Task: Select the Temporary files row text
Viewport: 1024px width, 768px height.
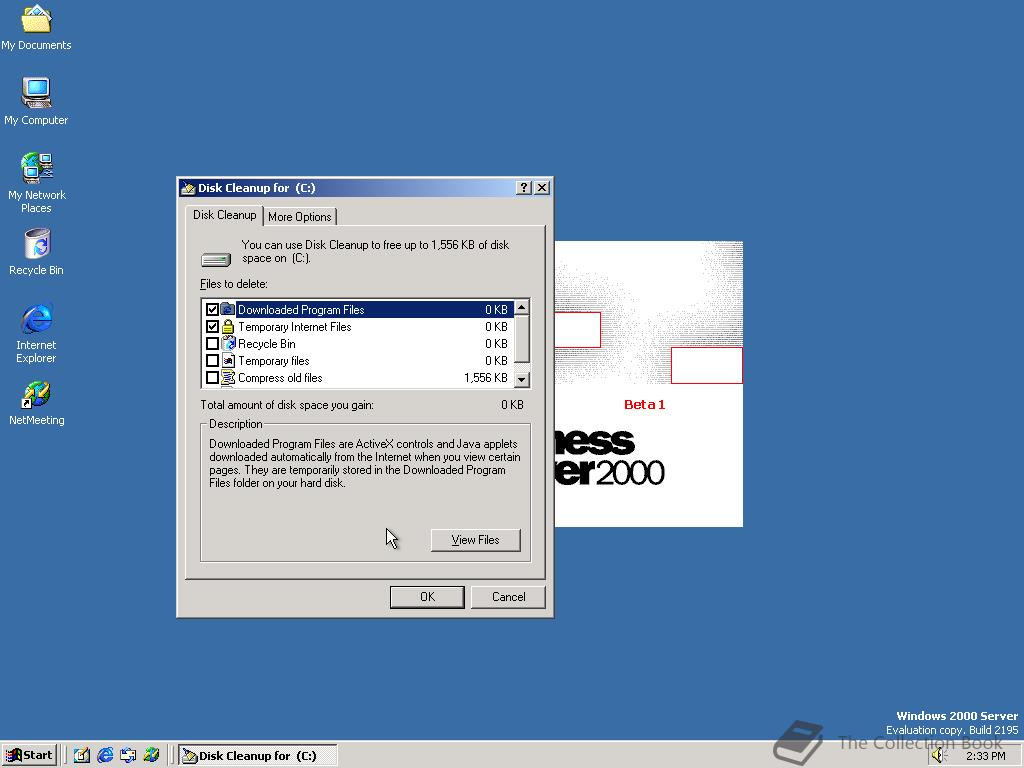Action: (x=274, y=360)
